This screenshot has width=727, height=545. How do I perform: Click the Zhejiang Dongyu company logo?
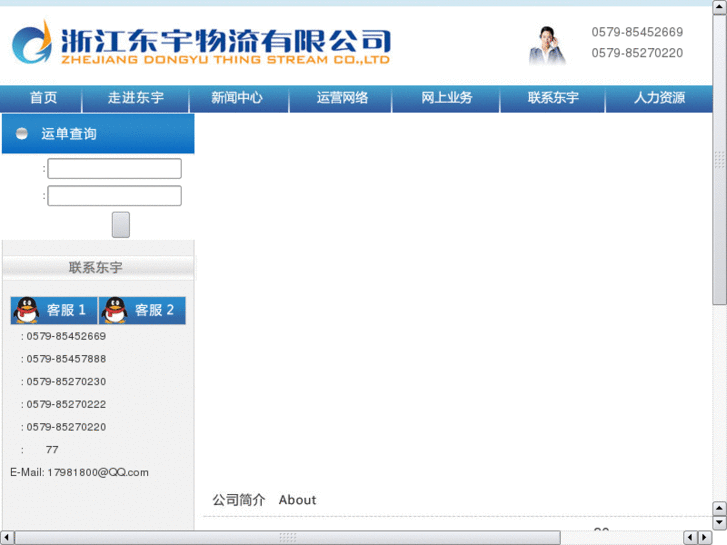[x=201, y=43]
